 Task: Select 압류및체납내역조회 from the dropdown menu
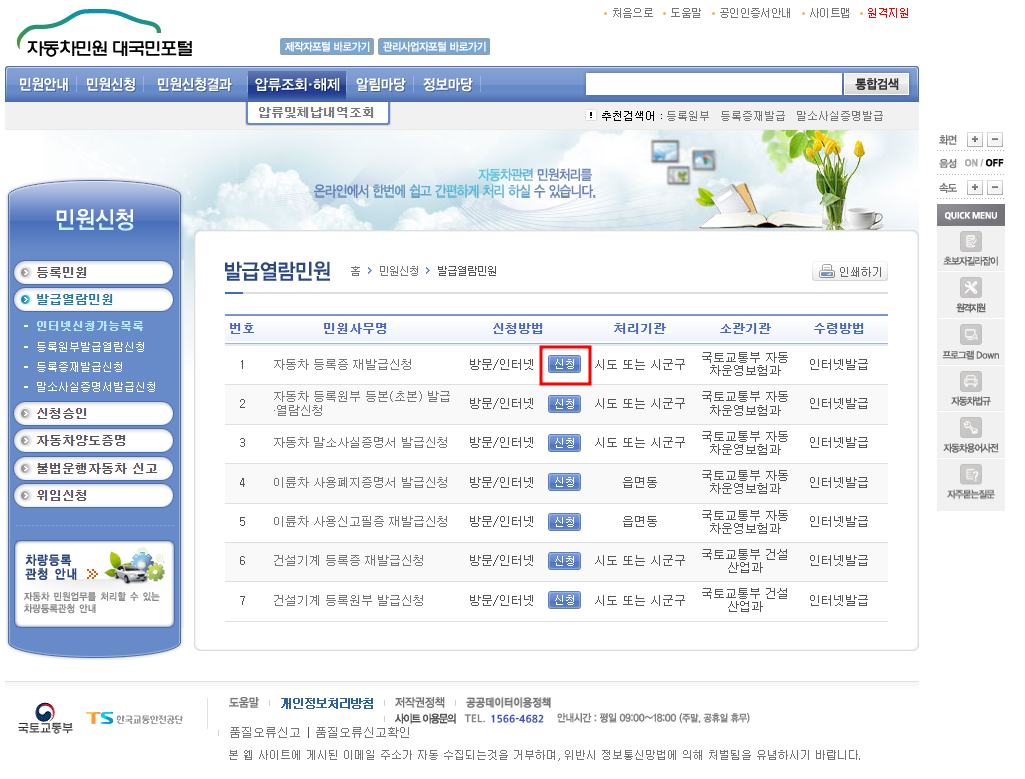point(317,113)
